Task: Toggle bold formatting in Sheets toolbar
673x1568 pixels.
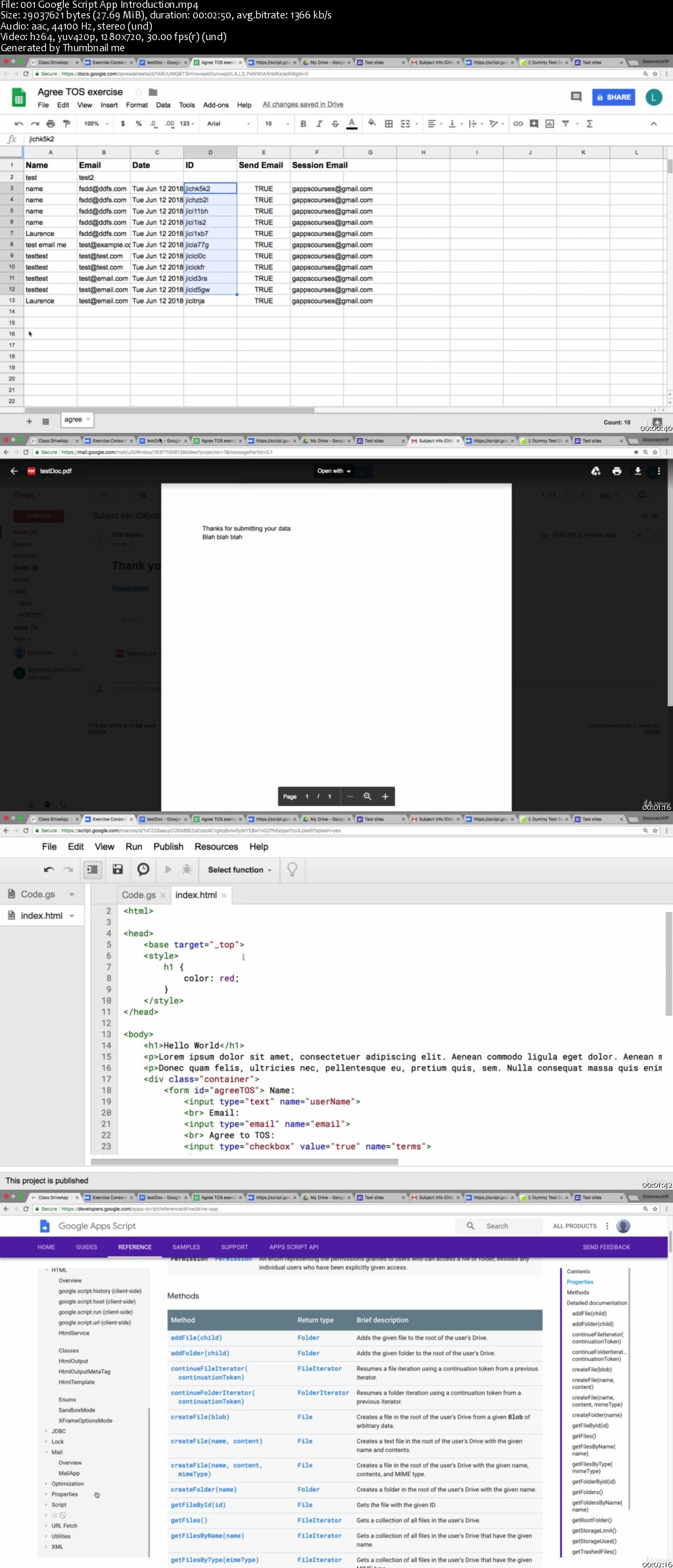Action: tap(303, 123)
